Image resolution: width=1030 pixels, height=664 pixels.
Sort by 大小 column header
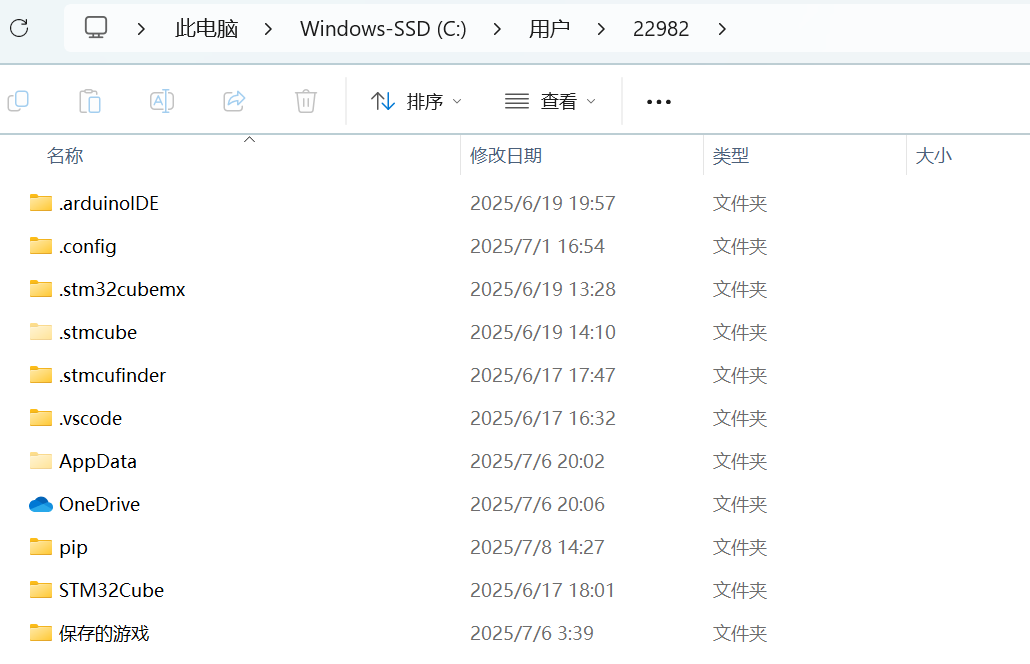coord(933,156)
